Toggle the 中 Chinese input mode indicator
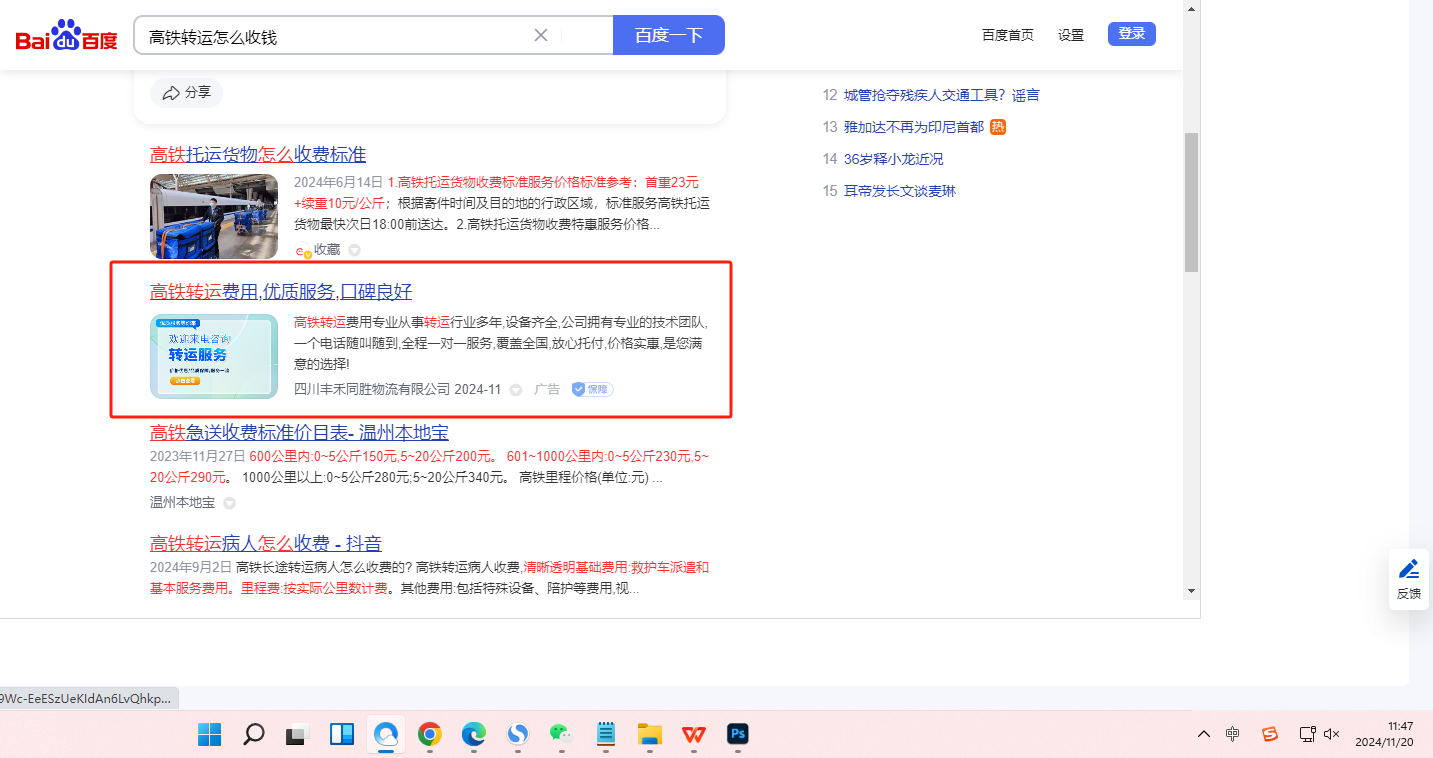 1233,734
